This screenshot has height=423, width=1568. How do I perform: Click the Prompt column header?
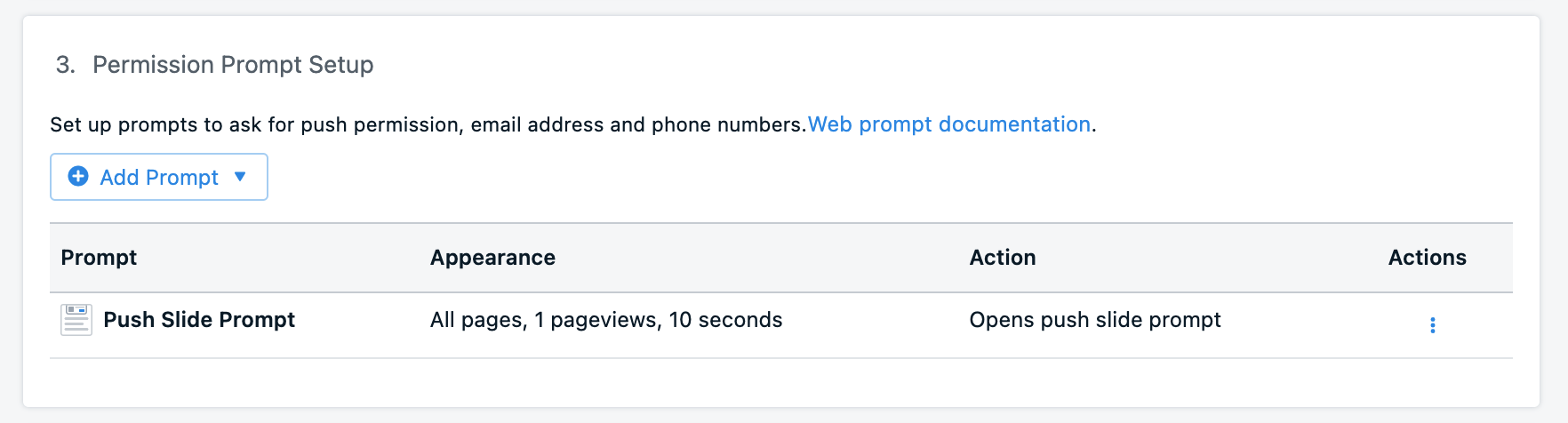point(99,258)
